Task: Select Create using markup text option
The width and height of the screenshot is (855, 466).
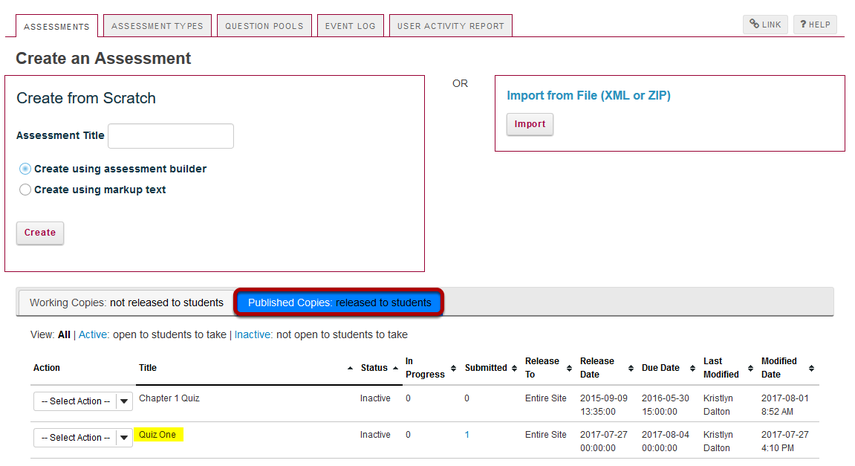Action: (25, 190)
